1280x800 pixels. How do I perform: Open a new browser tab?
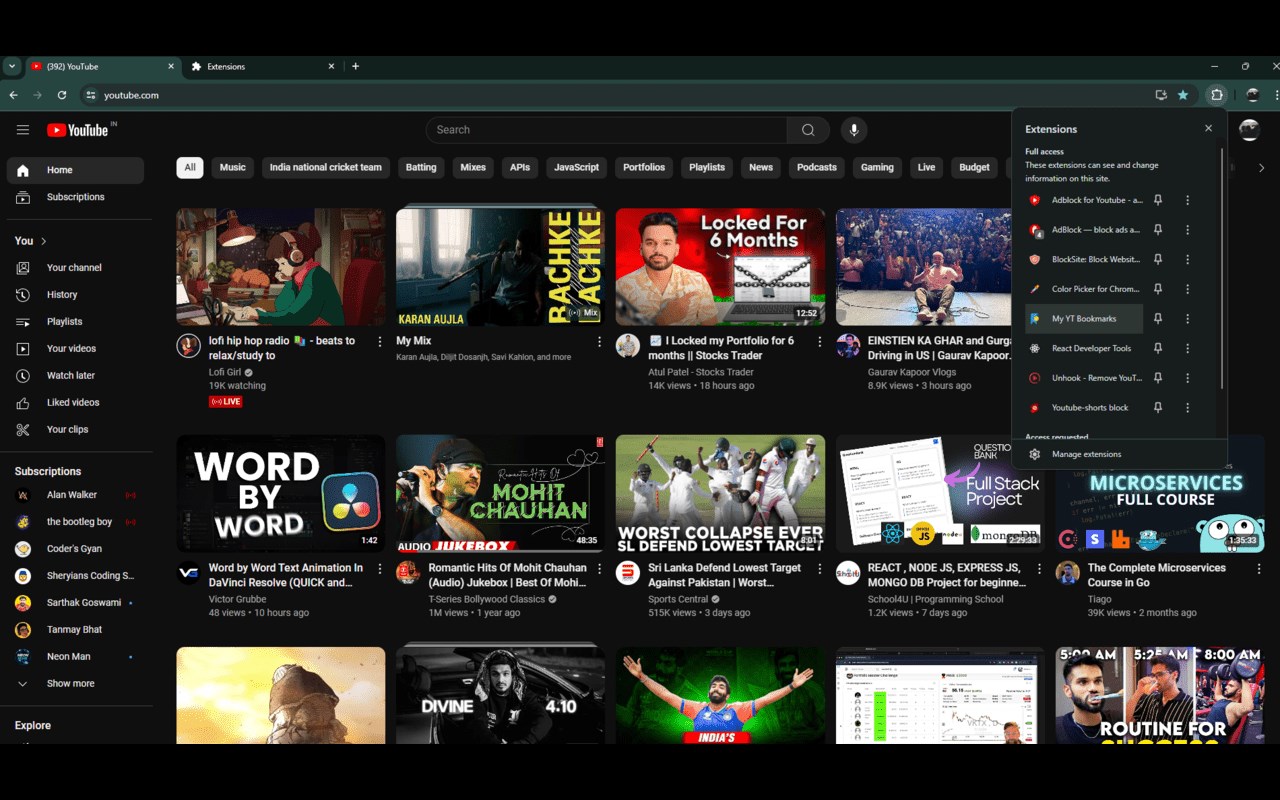pos(355,66)
